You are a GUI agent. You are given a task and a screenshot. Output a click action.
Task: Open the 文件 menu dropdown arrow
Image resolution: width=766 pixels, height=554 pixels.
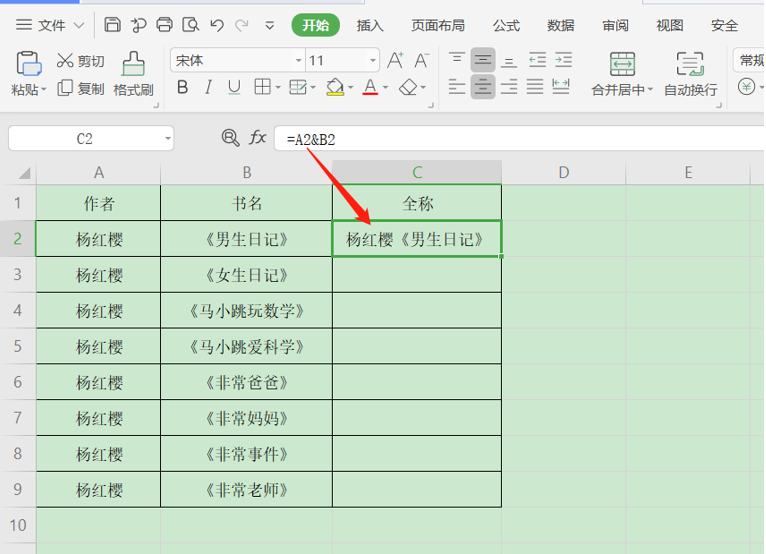[x=79, y=25]
